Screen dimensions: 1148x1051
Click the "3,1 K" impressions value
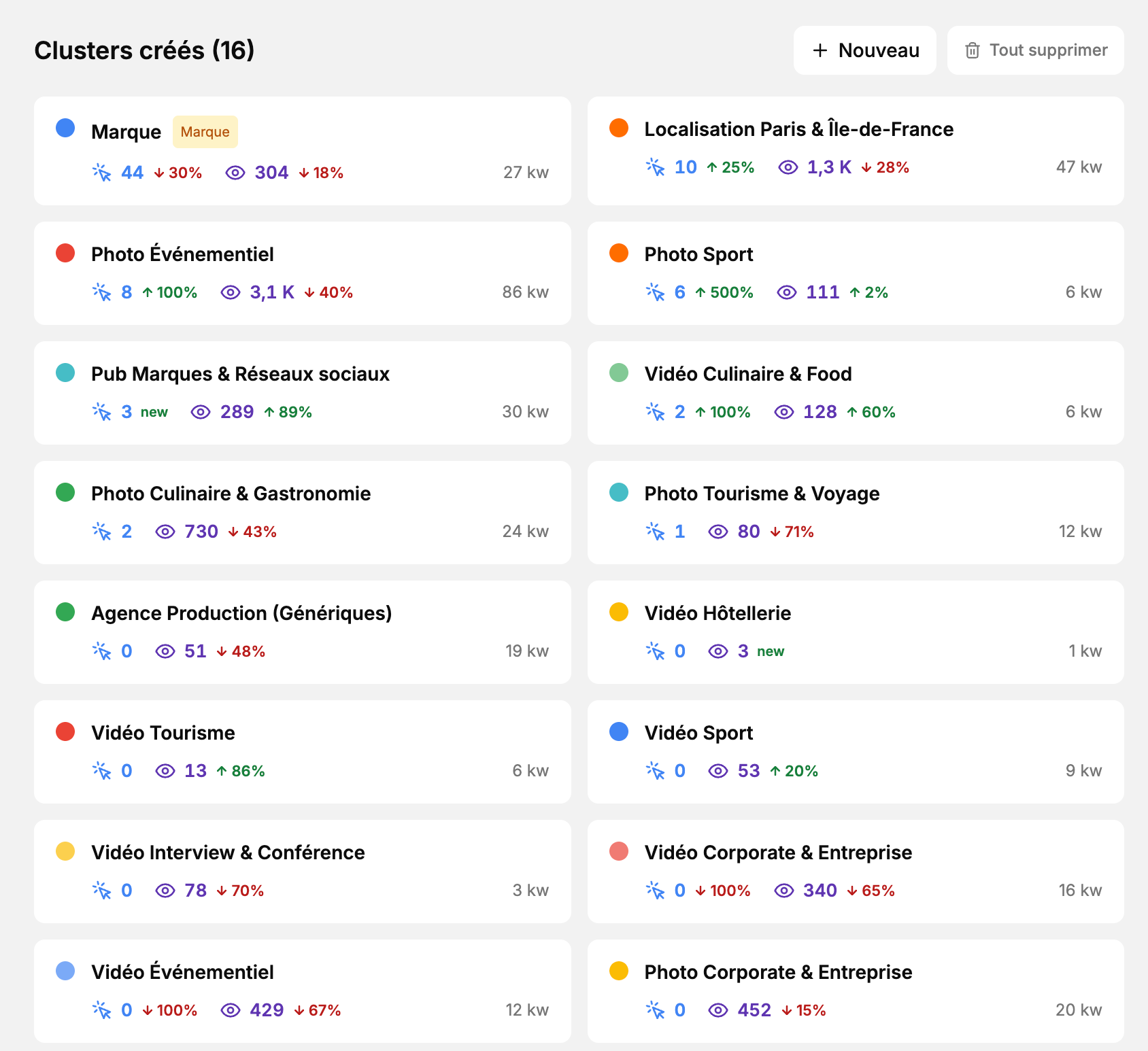pyautogui.click(x=272, y=292)
